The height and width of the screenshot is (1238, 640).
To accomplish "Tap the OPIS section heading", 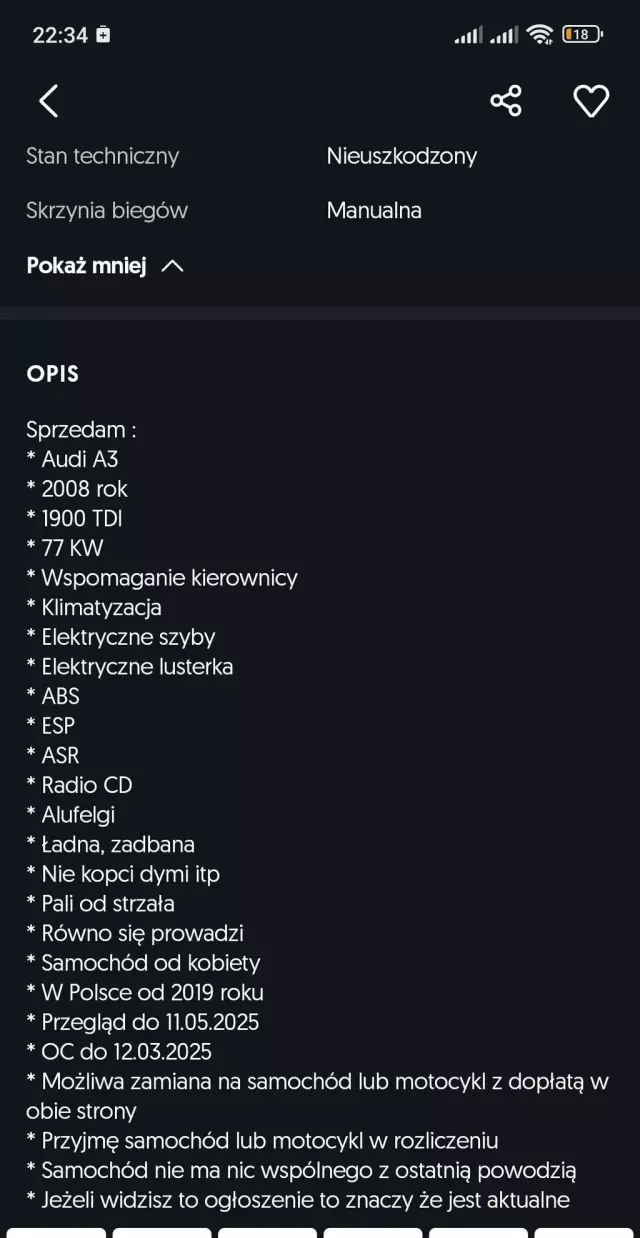I will click(x=52, y=374).
